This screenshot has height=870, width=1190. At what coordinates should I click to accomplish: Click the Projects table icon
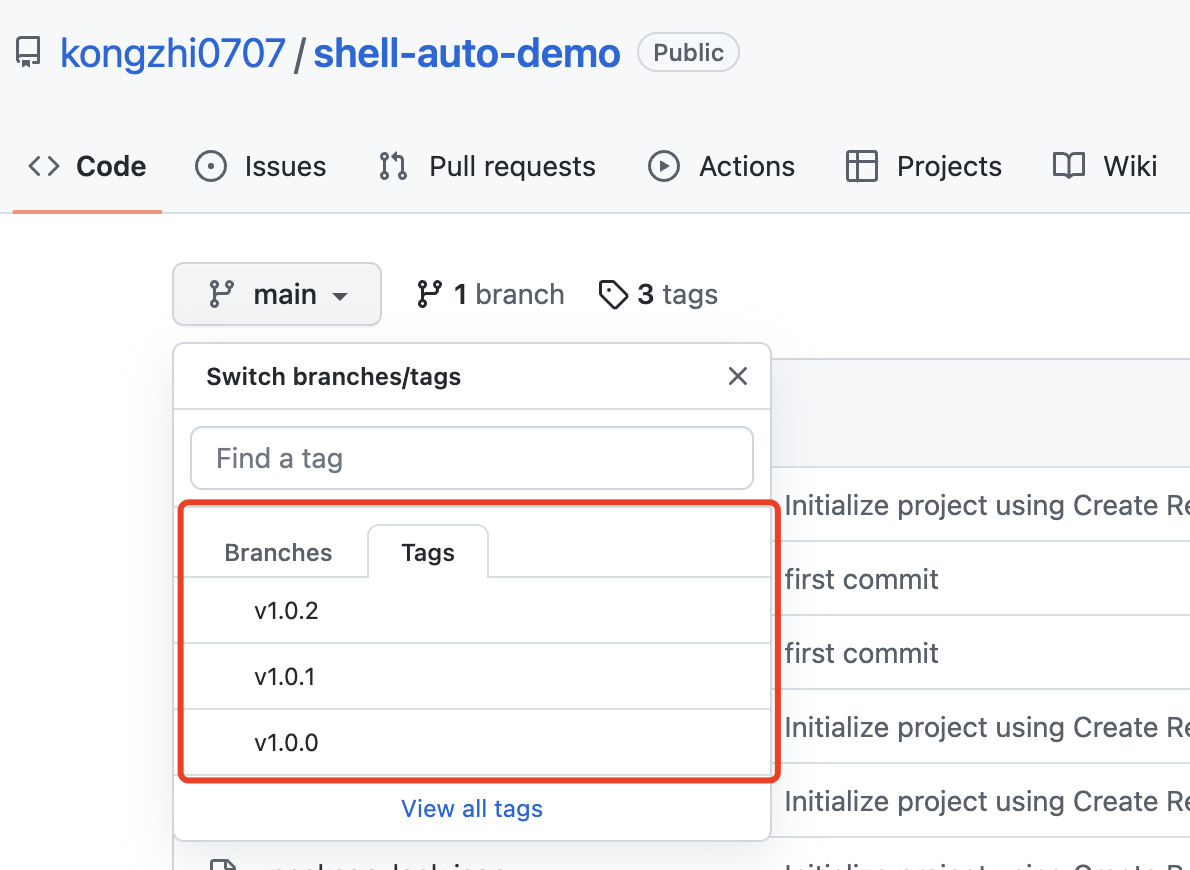[x=861, y=166]
